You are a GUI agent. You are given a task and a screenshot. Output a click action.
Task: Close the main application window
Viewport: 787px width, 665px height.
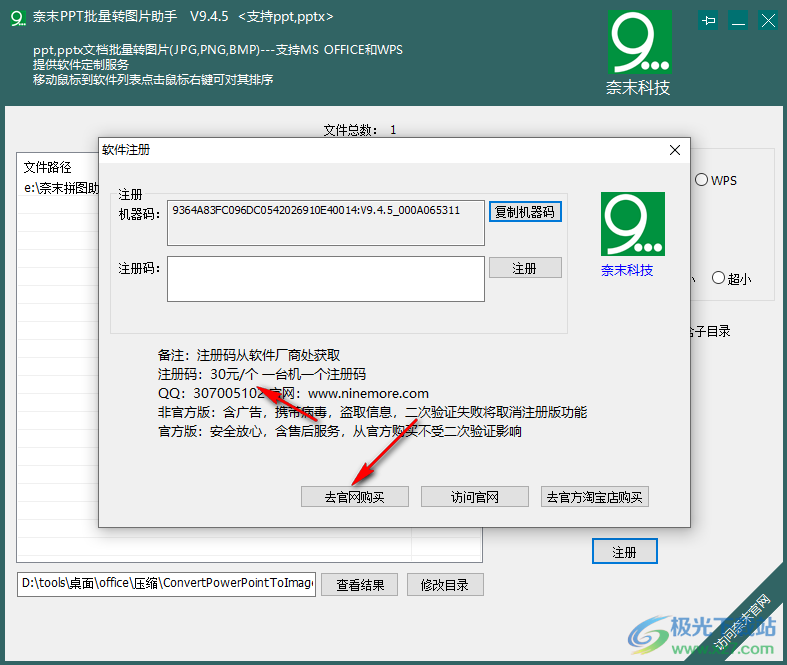tap(768, 21)
